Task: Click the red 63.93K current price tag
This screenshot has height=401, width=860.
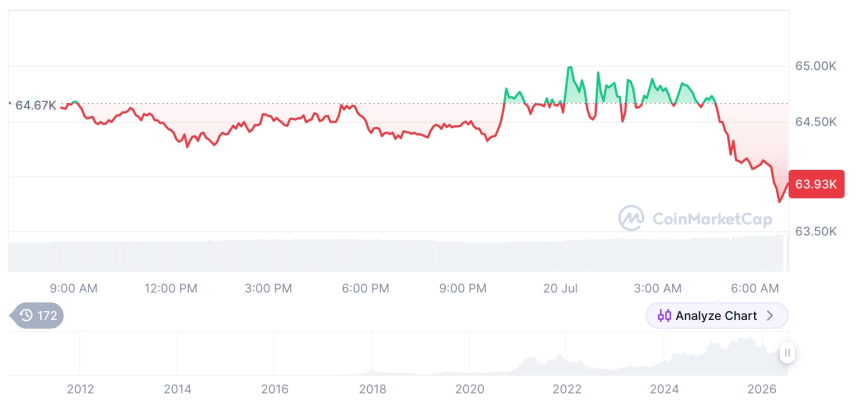Action: click(816, 184)
